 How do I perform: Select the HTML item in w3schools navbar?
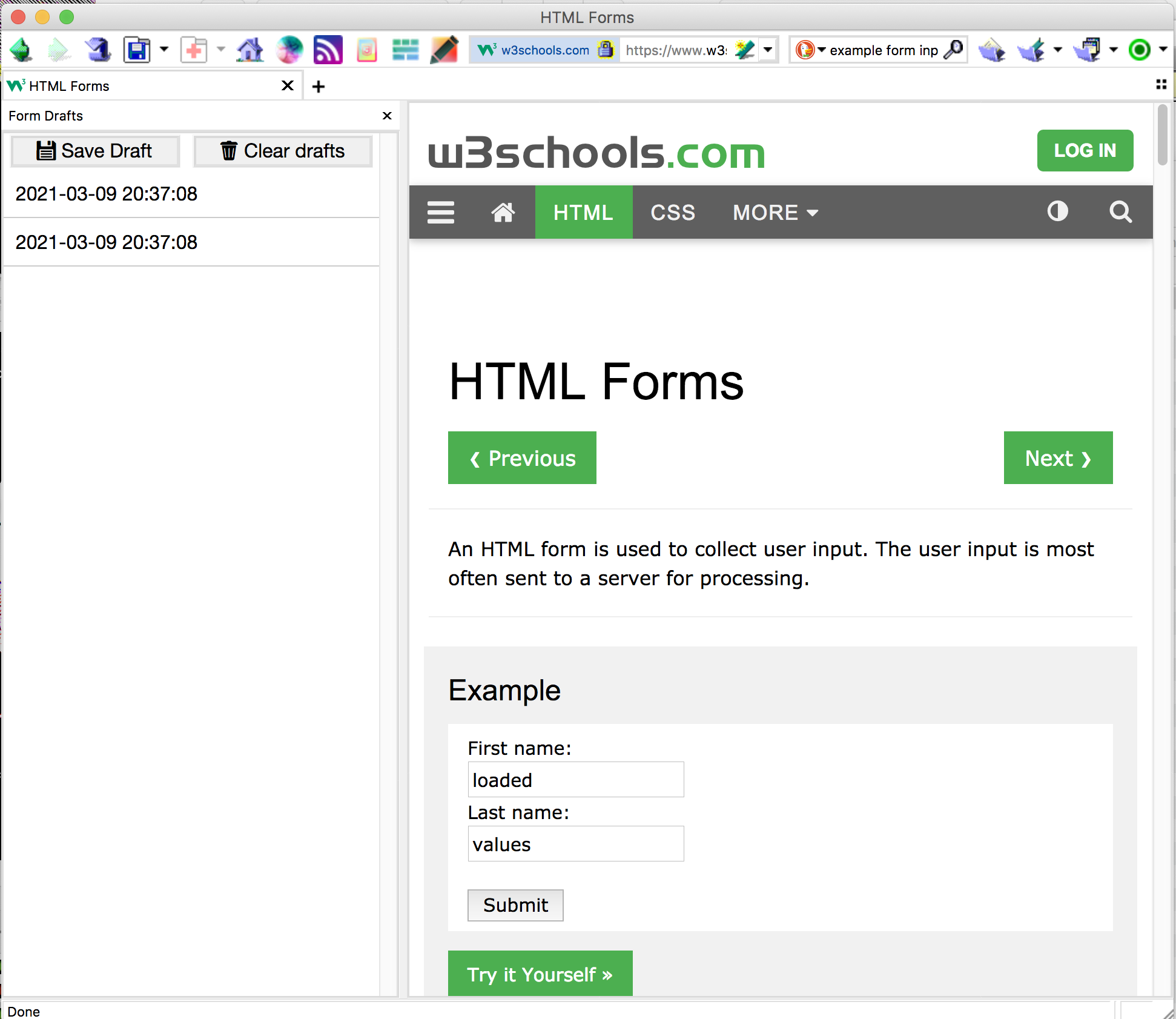(x=584, y=212)
